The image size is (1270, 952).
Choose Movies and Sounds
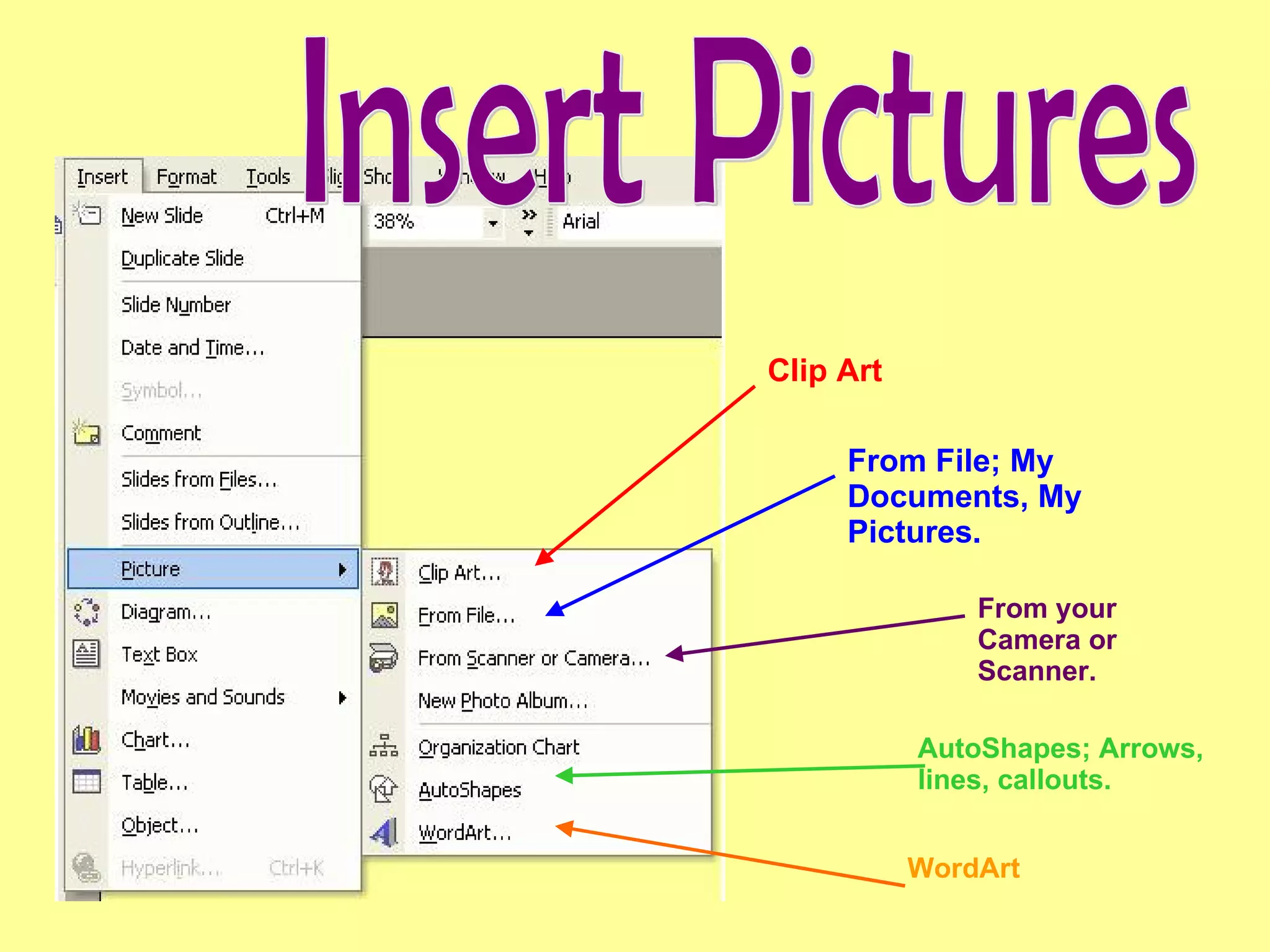click(213, 697)
